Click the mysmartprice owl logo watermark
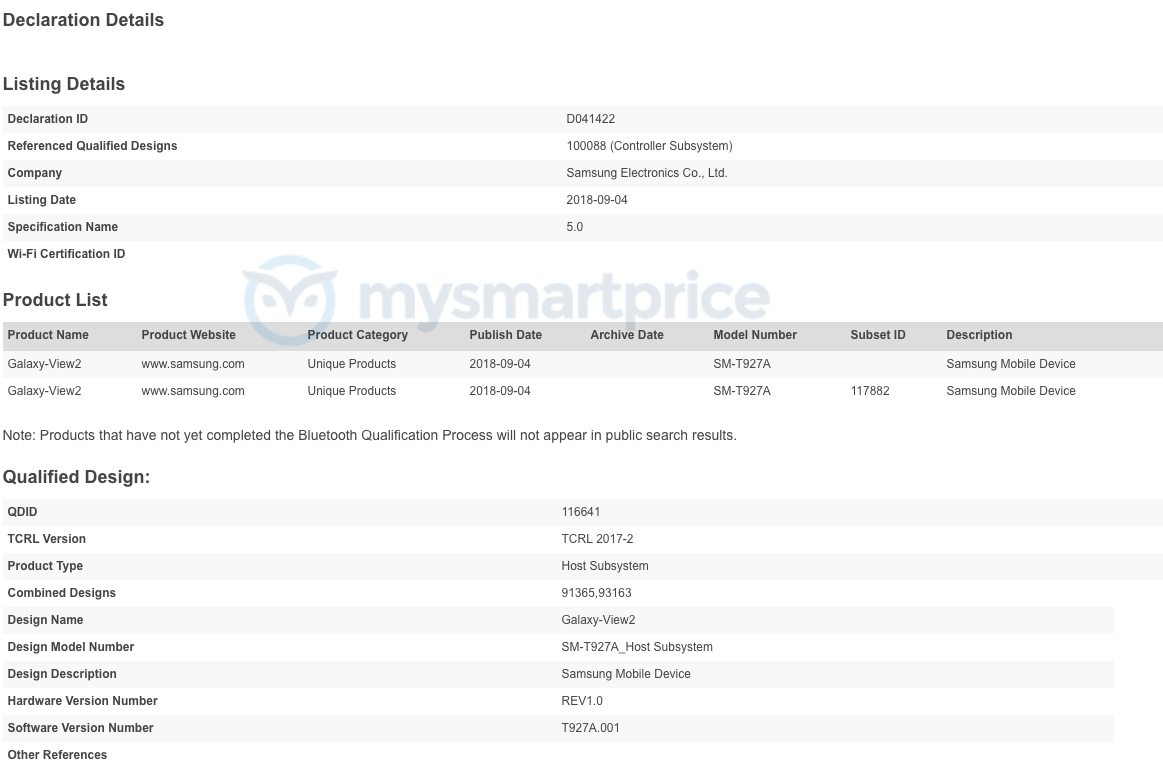 pyautogui.click(x=290, y=299)
